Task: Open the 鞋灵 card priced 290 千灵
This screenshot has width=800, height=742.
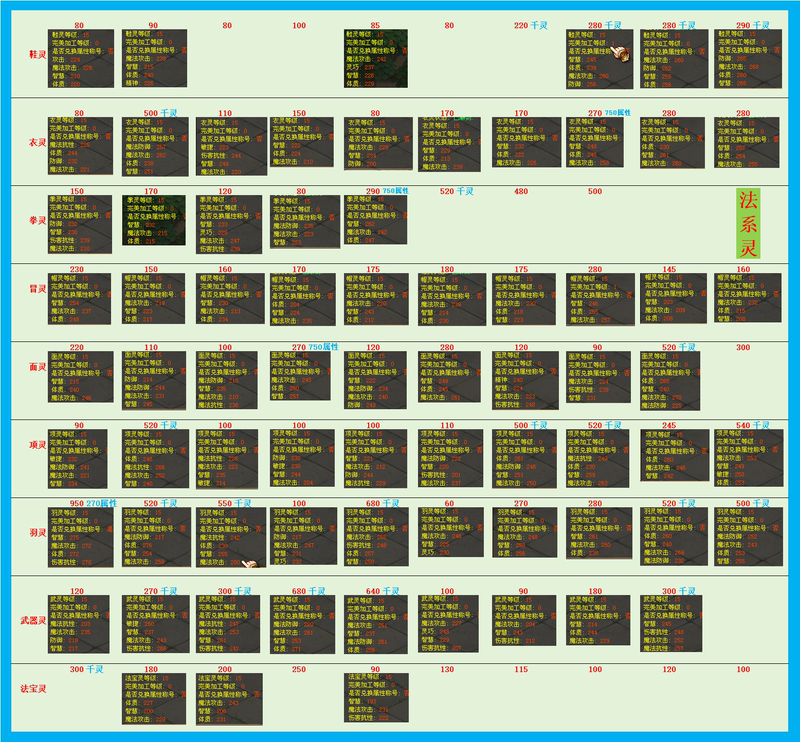Action: (748, 59)
